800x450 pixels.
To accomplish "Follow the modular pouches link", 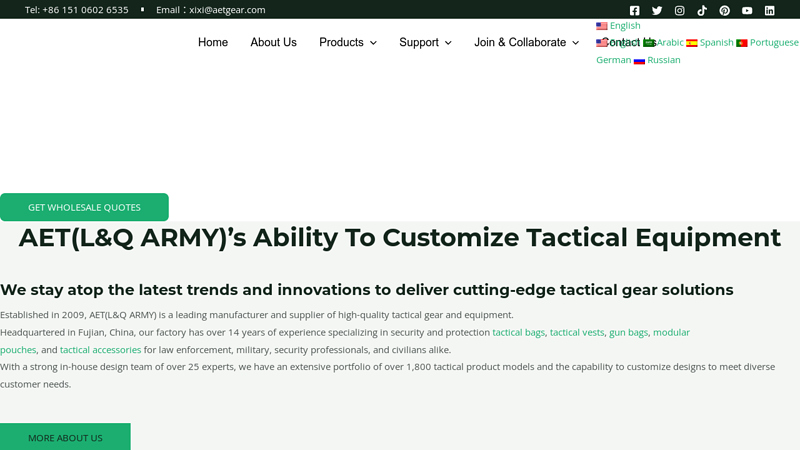I will tap(671, 332).
